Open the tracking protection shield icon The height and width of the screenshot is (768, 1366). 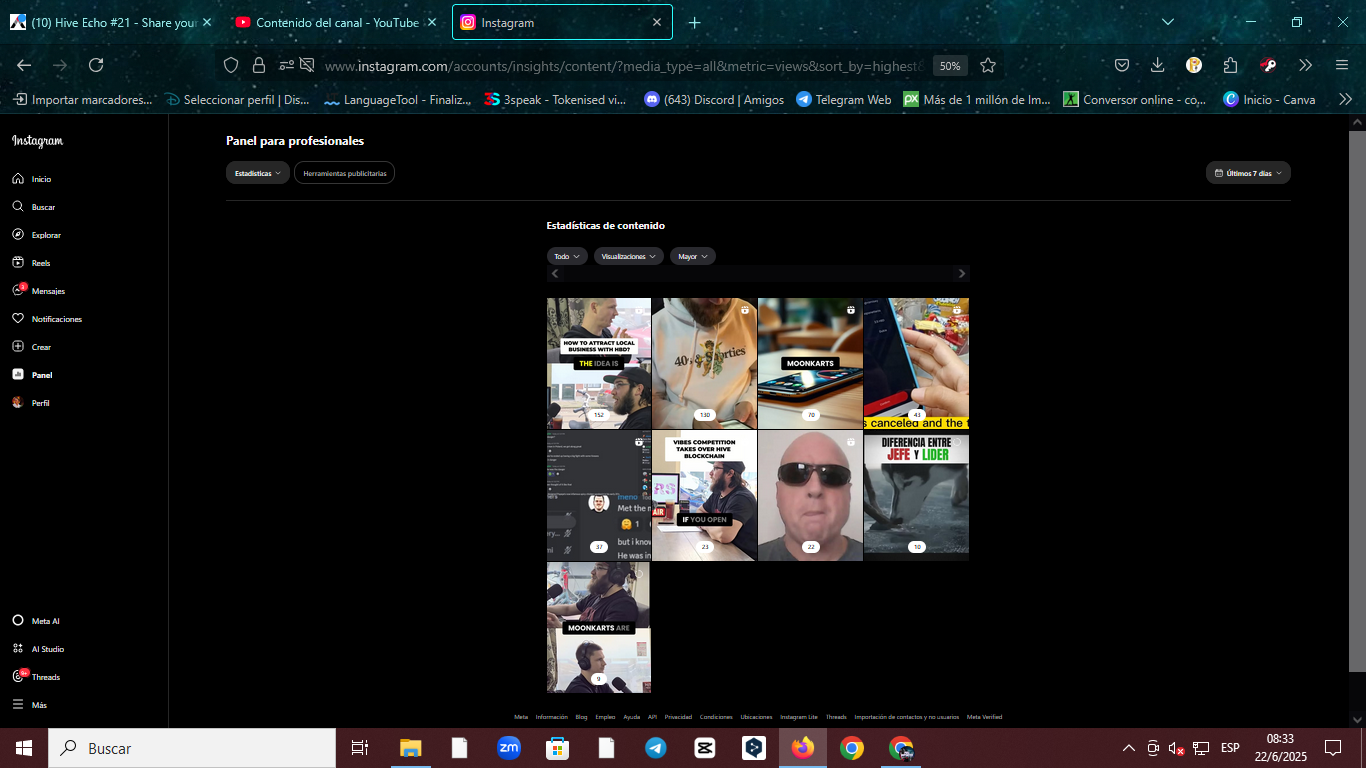(231, 65)
